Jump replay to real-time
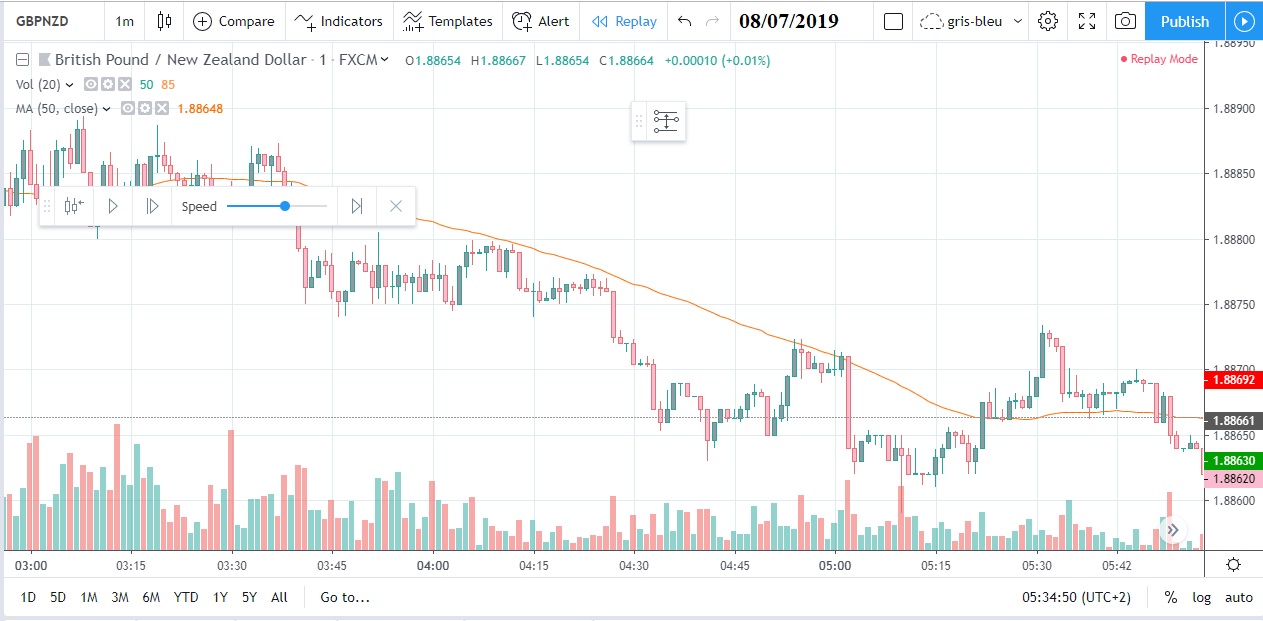Image resolution: width=1263 pixels, height=621 pixels. tap(357, 206)
